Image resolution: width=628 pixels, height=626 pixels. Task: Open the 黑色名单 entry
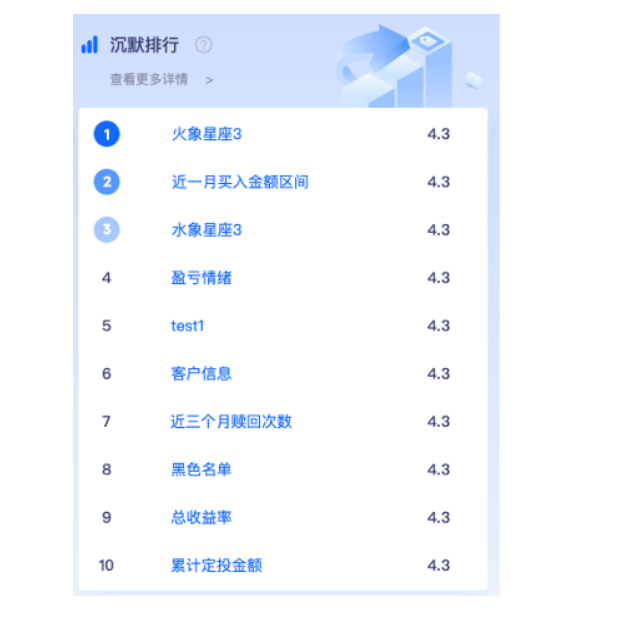point(201,469)
